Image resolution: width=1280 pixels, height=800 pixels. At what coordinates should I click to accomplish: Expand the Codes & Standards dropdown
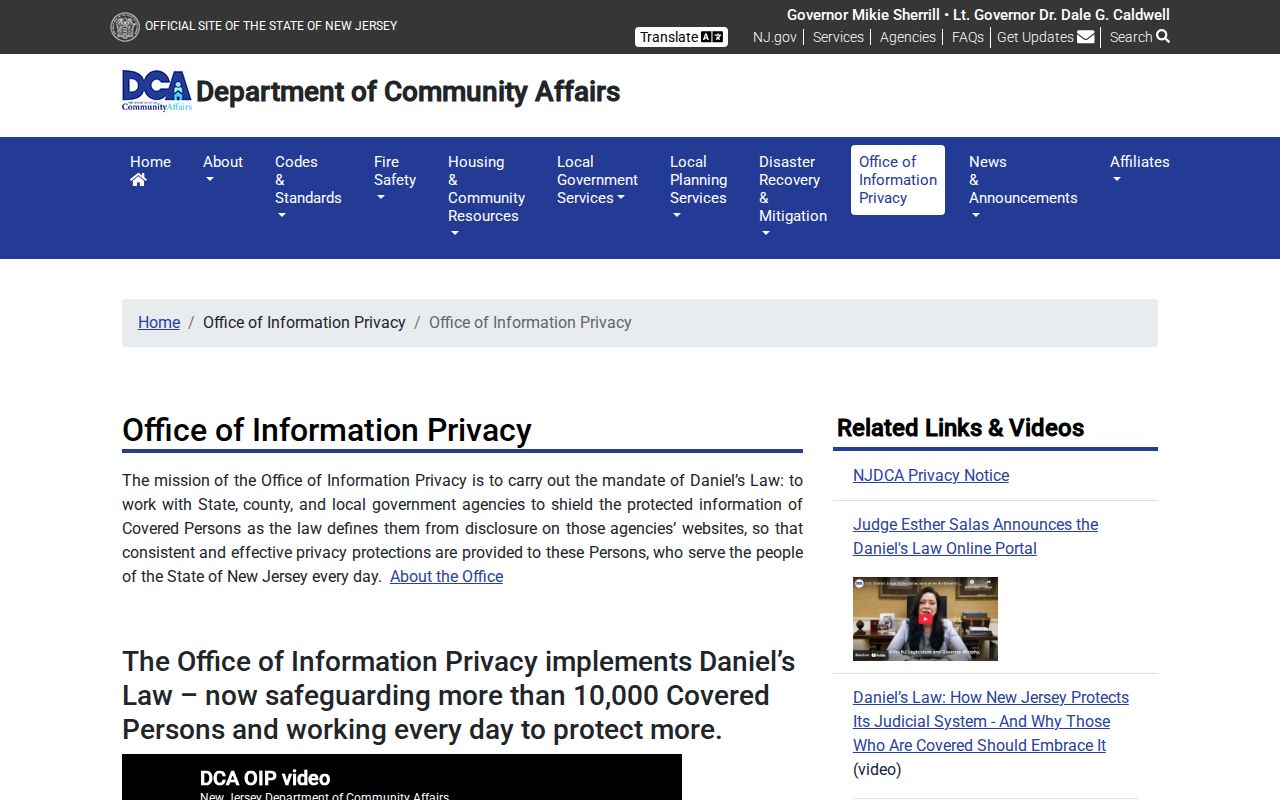tap(308, 188)
